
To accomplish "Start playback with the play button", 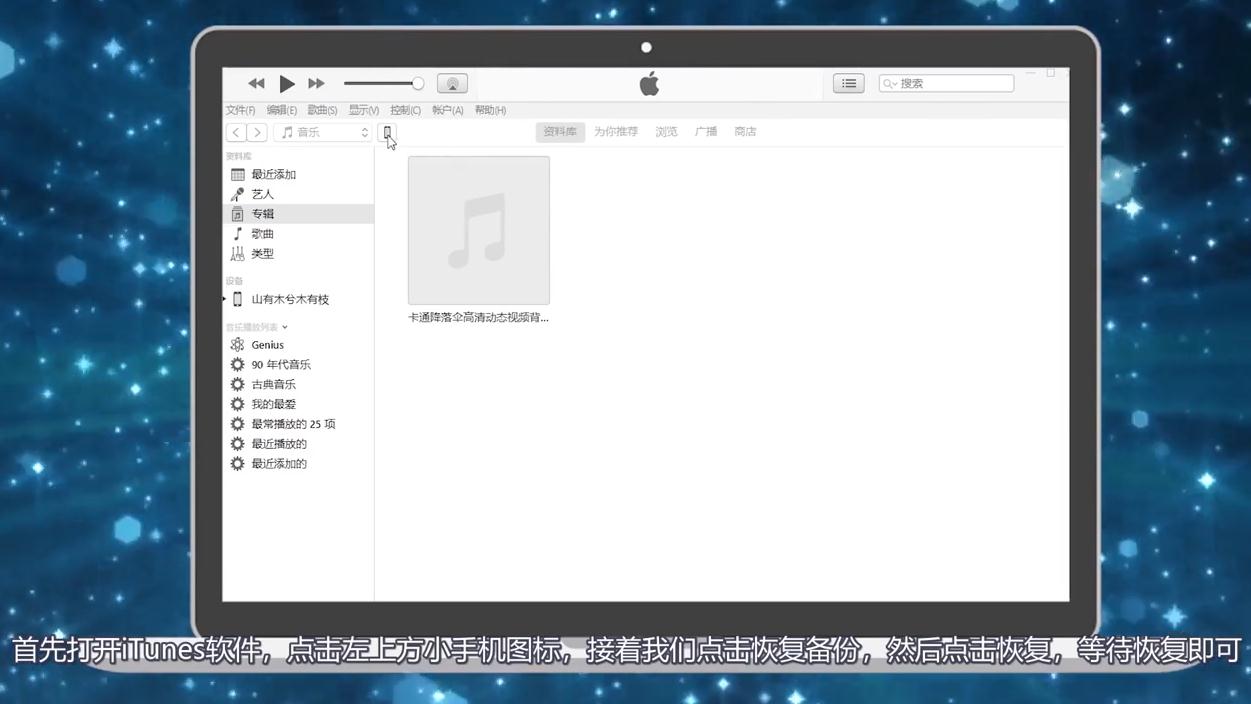I will [x=287, y=84].
